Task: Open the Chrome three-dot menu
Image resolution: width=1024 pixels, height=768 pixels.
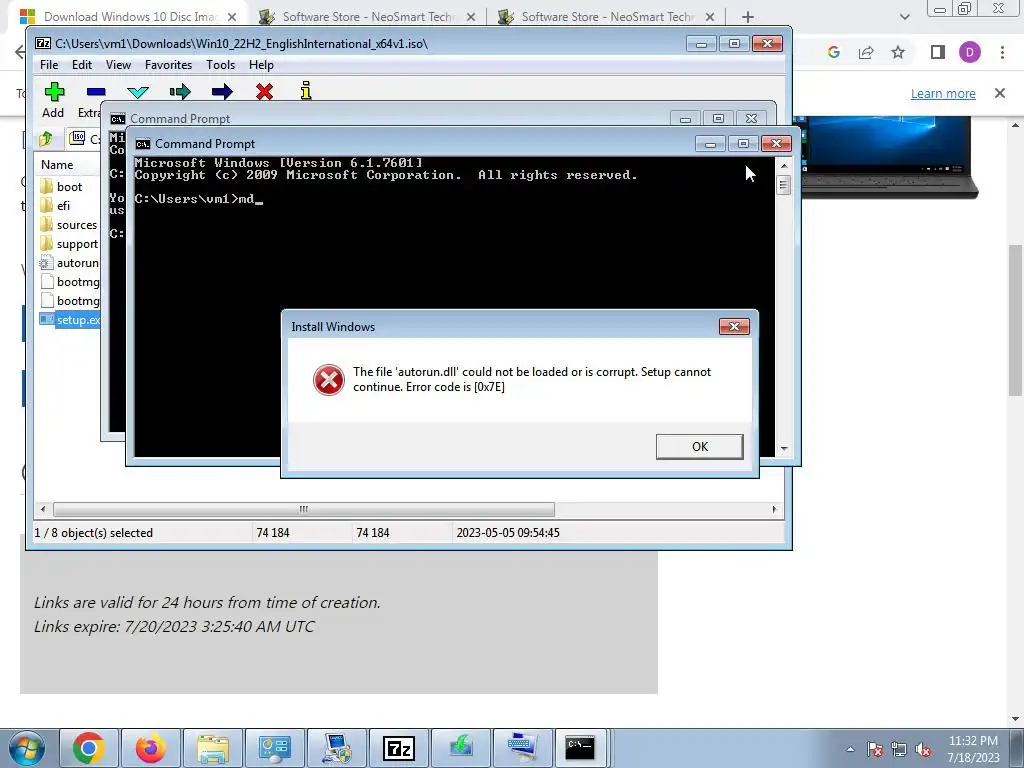Action: [x=1002, y=52]
